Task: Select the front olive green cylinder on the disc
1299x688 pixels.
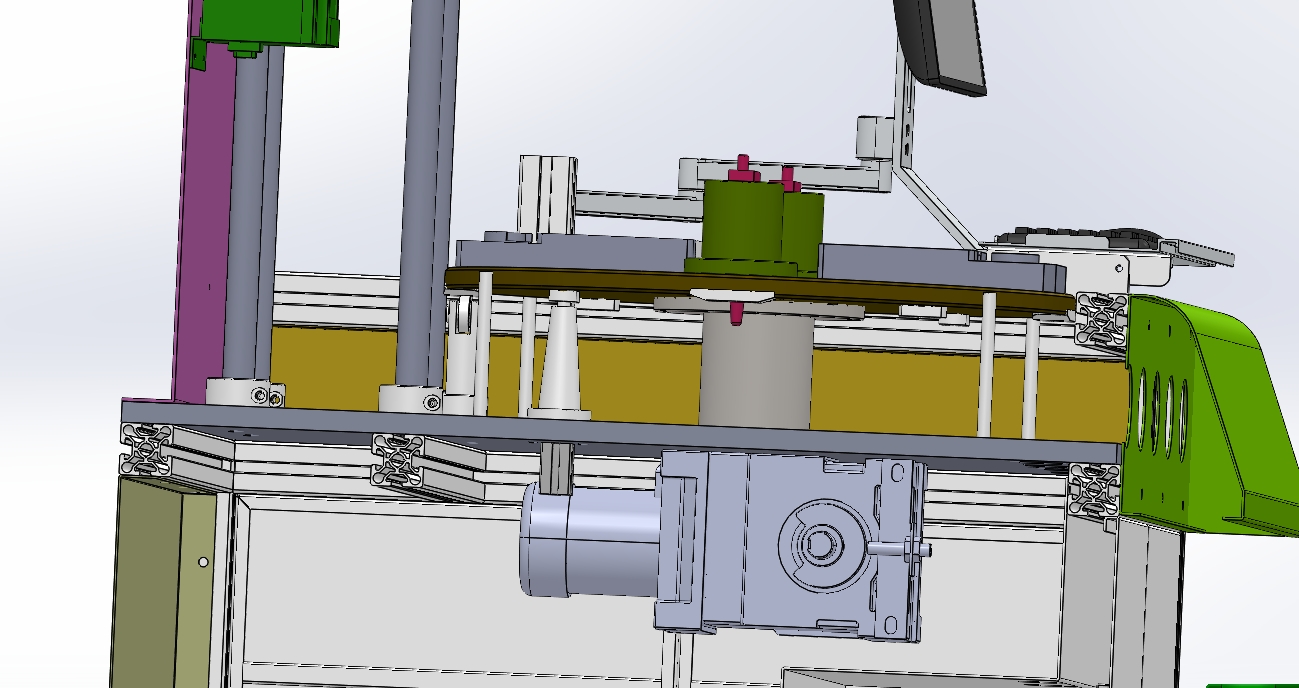Action: tap(744, 220)
